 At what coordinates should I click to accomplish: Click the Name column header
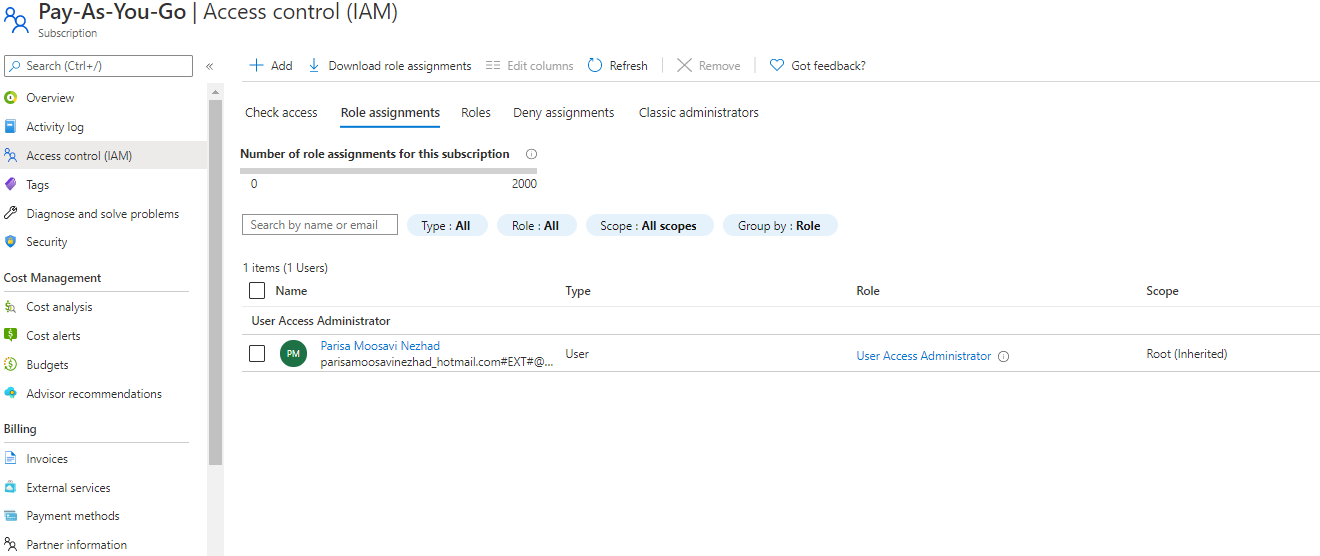[291, 291]
